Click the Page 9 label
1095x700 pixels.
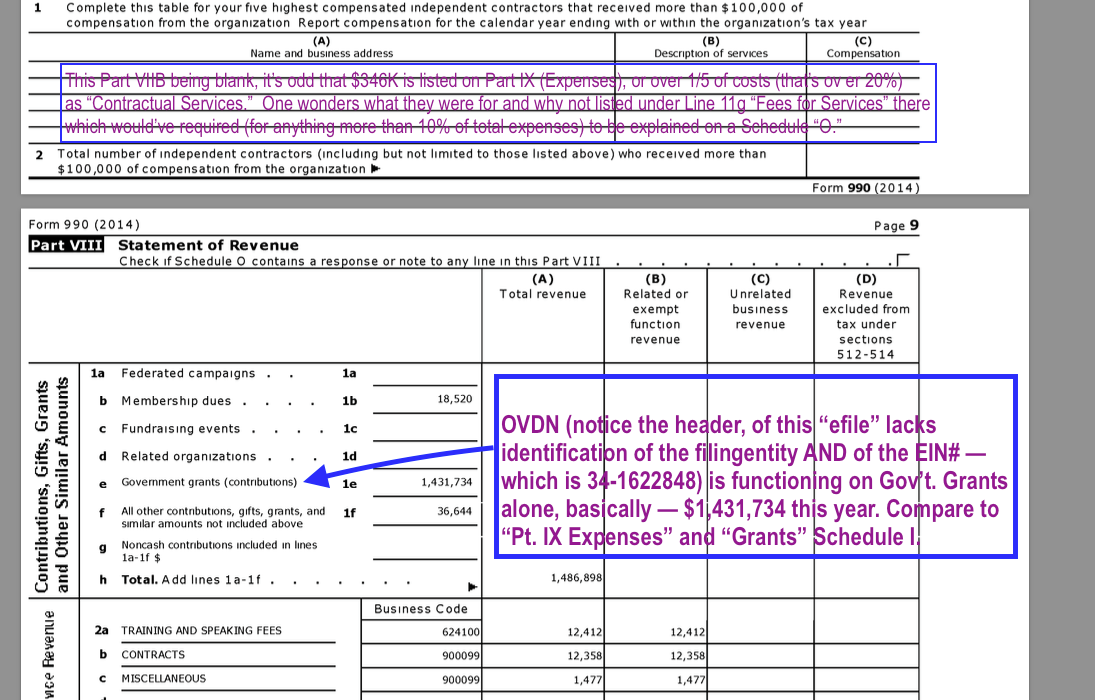coord(895,225)
